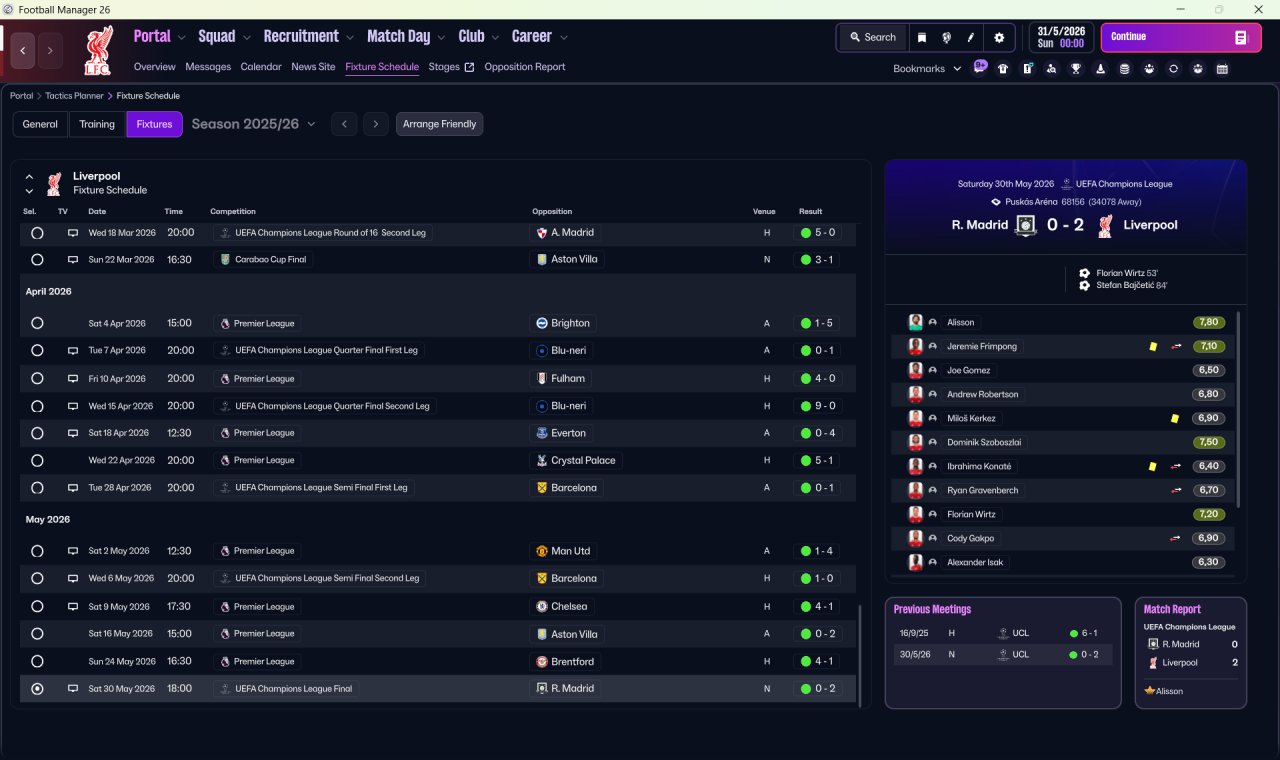Viewport: 1280px width, 760px height.
Task: Click the pencil edit icon in the top toolbar
Action: (970, 37)
